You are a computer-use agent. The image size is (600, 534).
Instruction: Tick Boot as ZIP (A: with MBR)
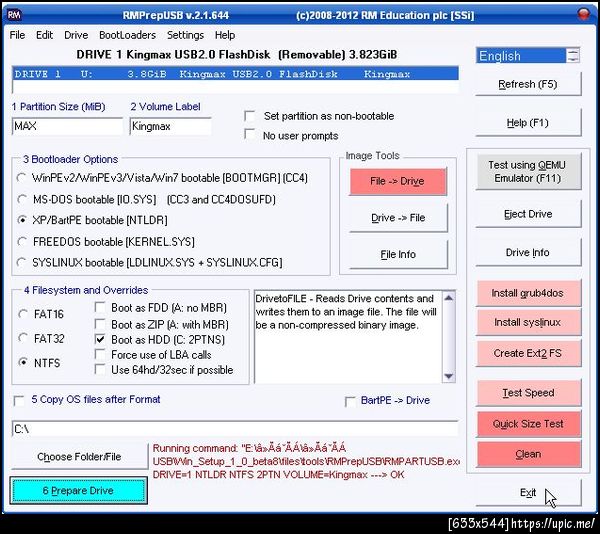pos(100,324)
